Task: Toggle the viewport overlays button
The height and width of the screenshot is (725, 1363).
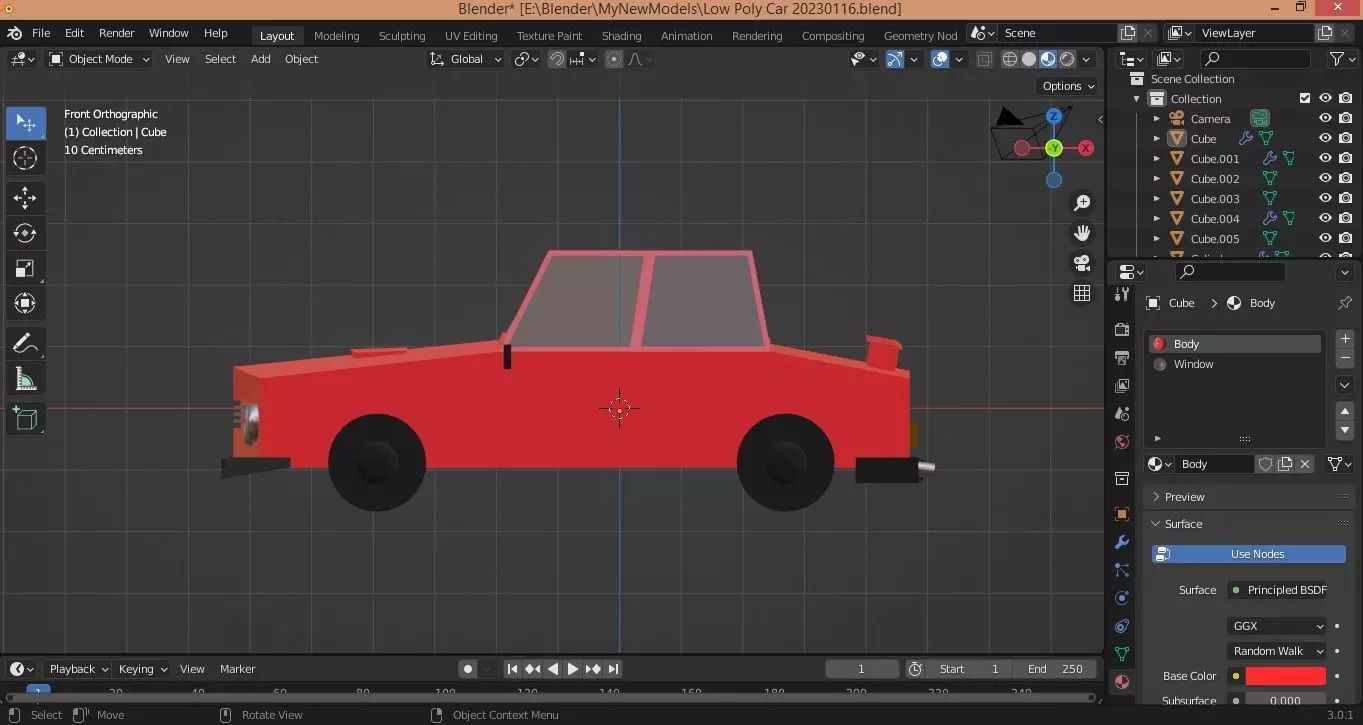Action: coord(939,59)
